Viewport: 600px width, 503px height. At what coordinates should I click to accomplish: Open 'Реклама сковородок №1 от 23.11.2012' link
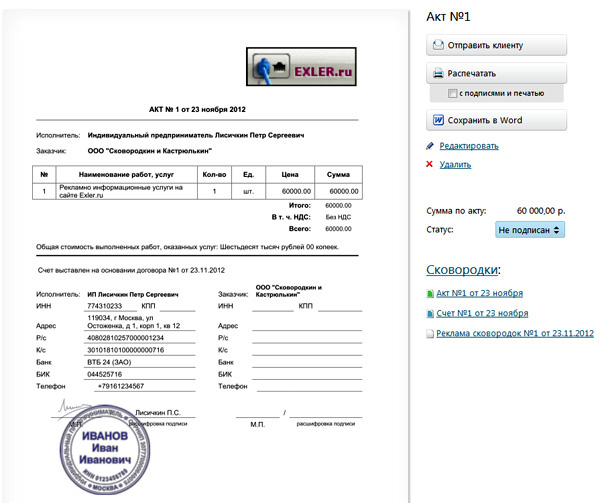point(516,333)
